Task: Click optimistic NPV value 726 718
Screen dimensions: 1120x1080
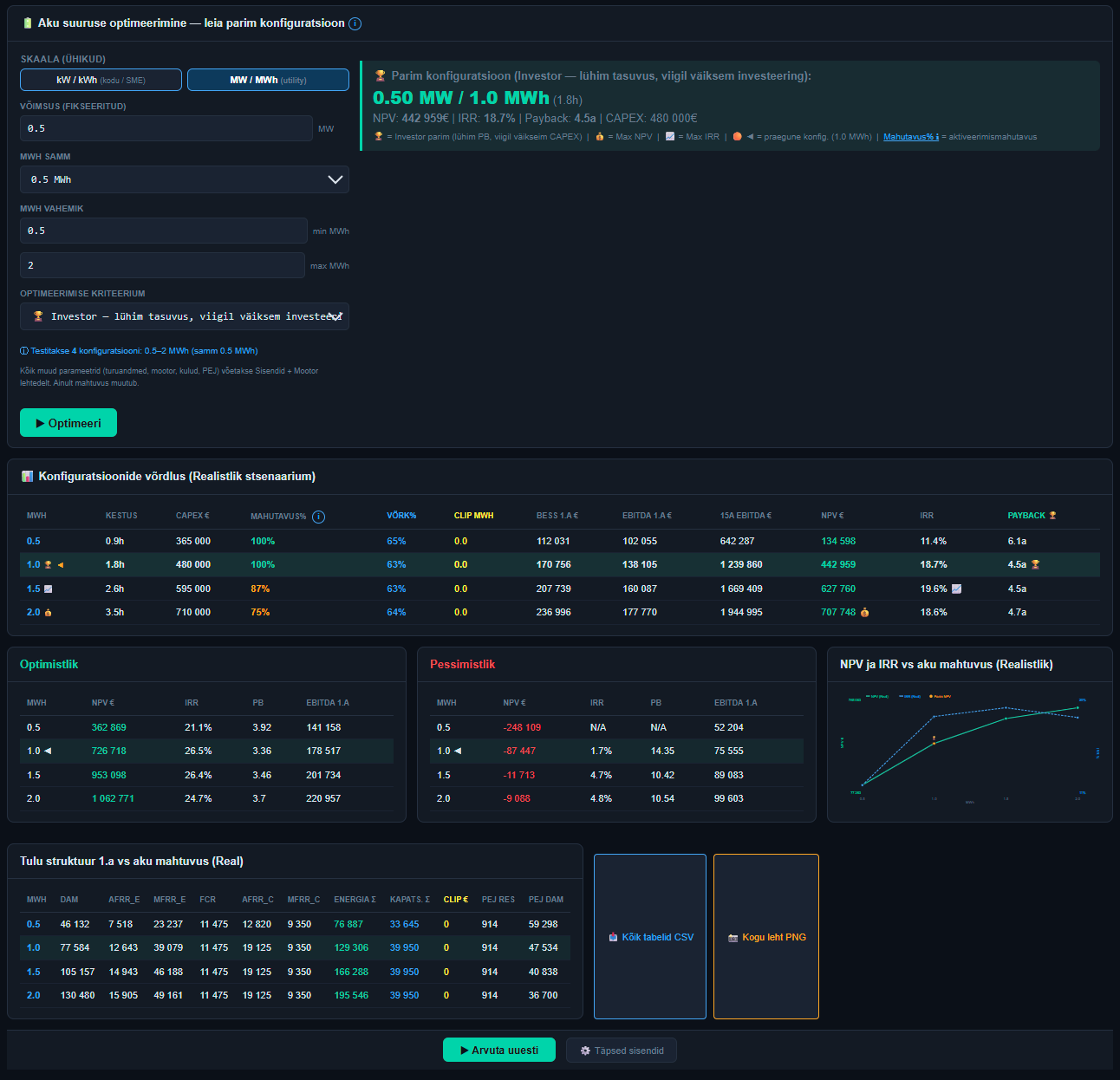Action: pyautogui.click(x=109, y=751)
